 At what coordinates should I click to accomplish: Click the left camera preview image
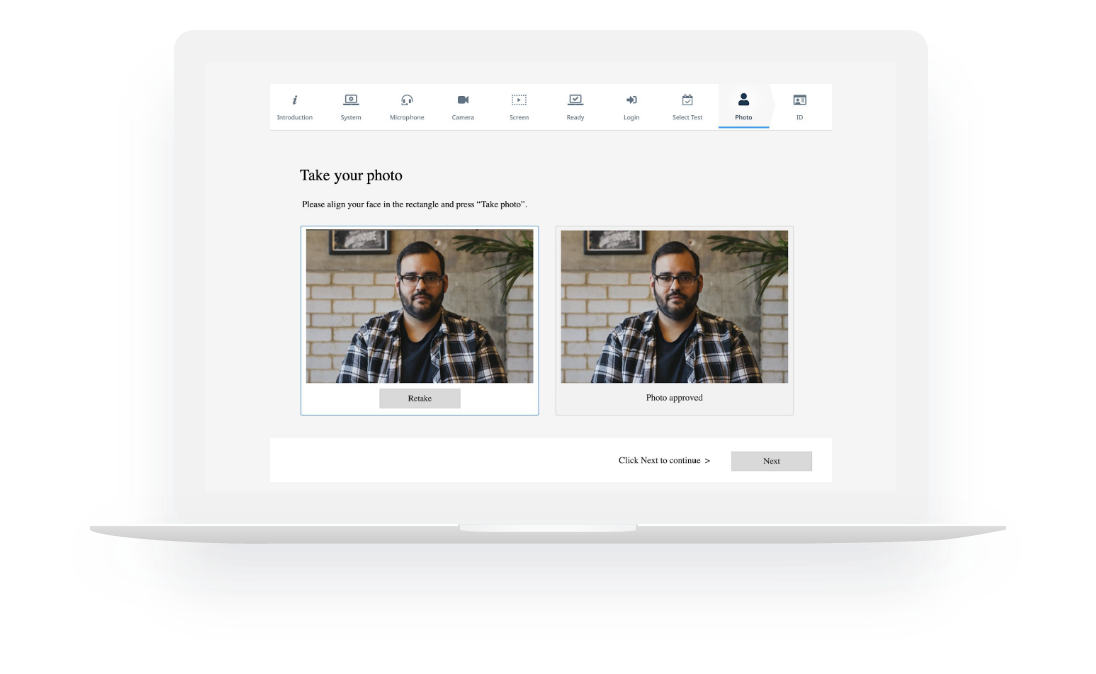[419, 307]
